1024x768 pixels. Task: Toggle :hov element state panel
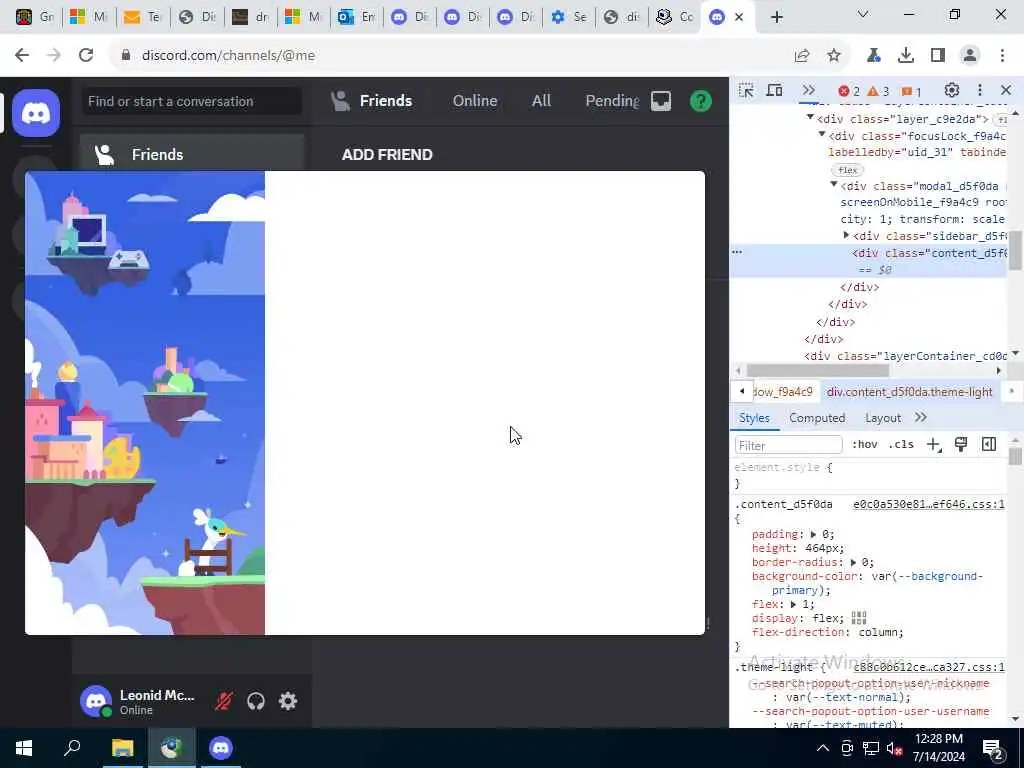(x=865, y=445)
